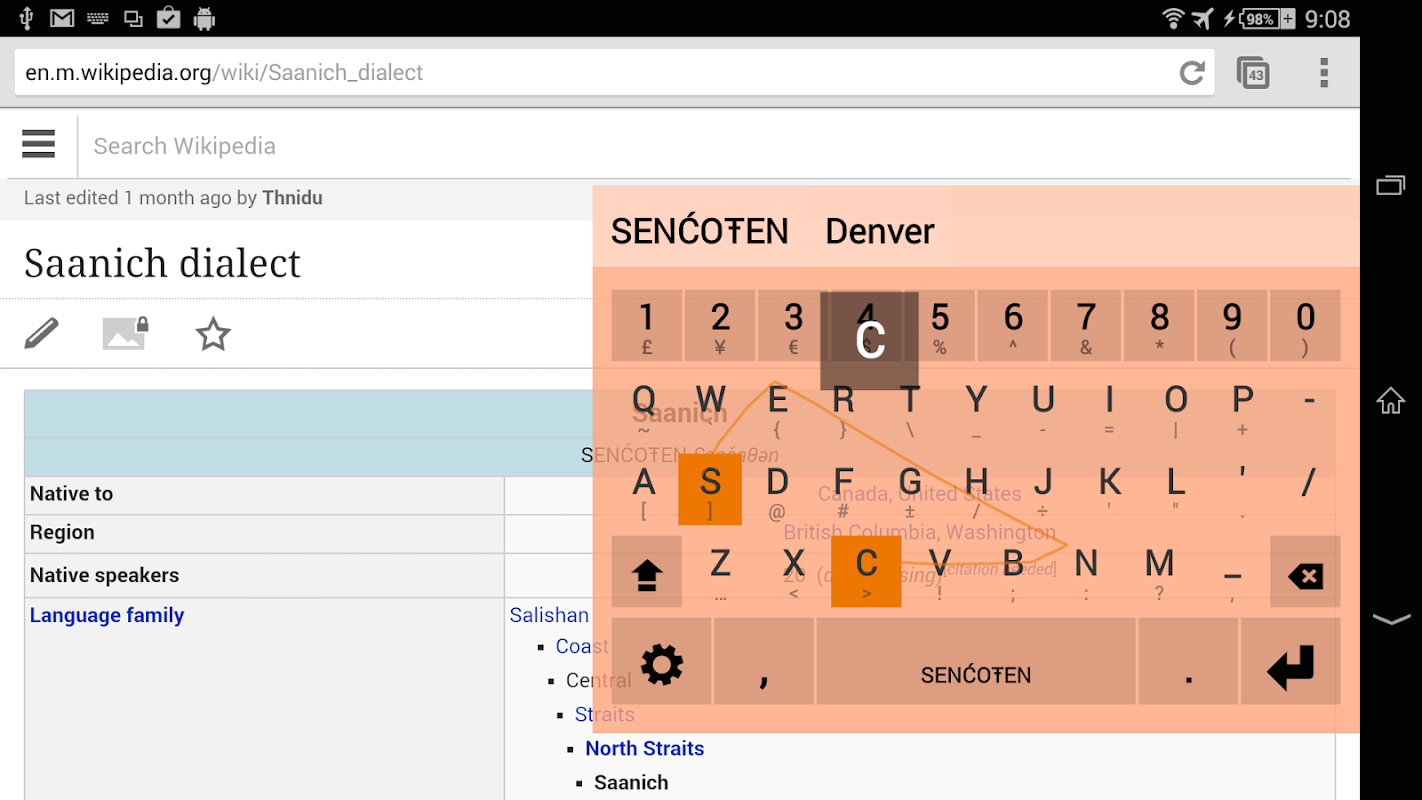Tap the N key
Image resolution: width=1422 pixels, height=800 pixels.
tap(1086, 572)
